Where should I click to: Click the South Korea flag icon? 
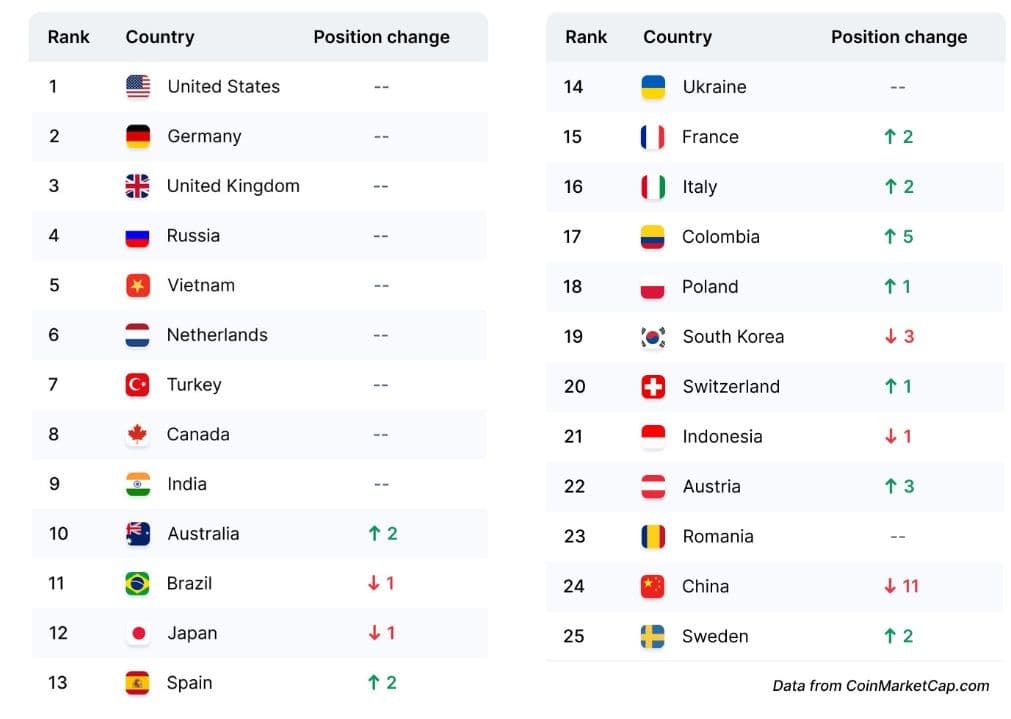click(x=653, y=337)
